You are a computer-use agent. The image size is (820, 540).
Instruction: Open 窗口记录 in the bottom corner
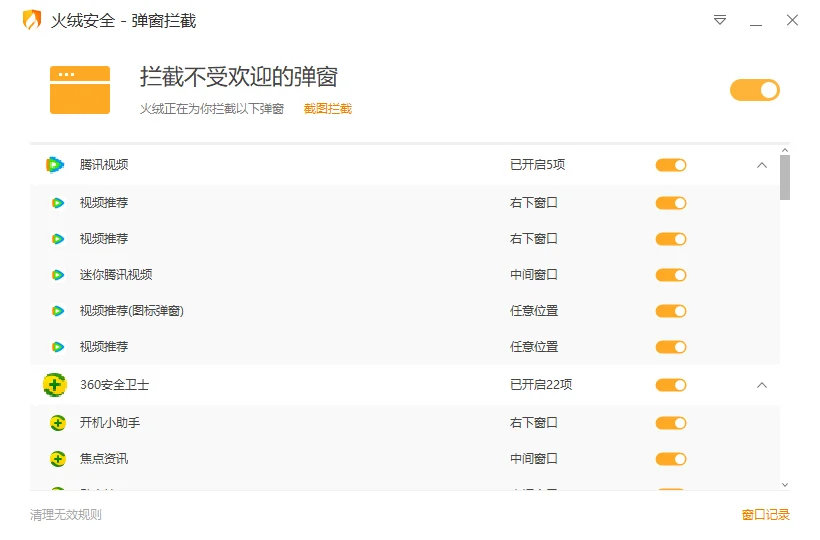click(765, 515)
